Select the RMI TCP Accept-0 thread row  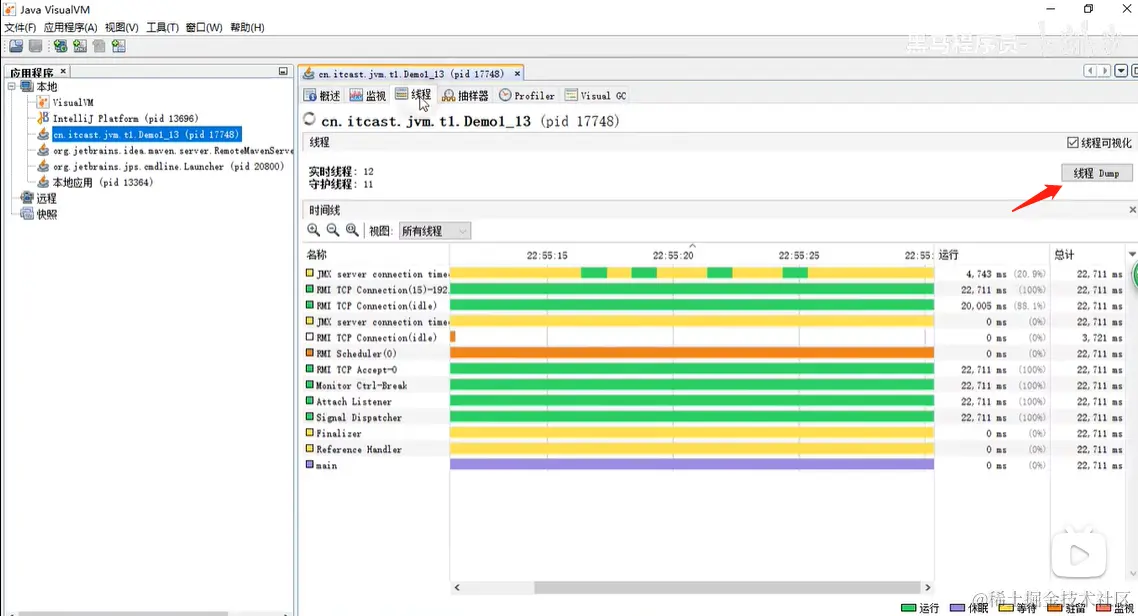point(714,369)
